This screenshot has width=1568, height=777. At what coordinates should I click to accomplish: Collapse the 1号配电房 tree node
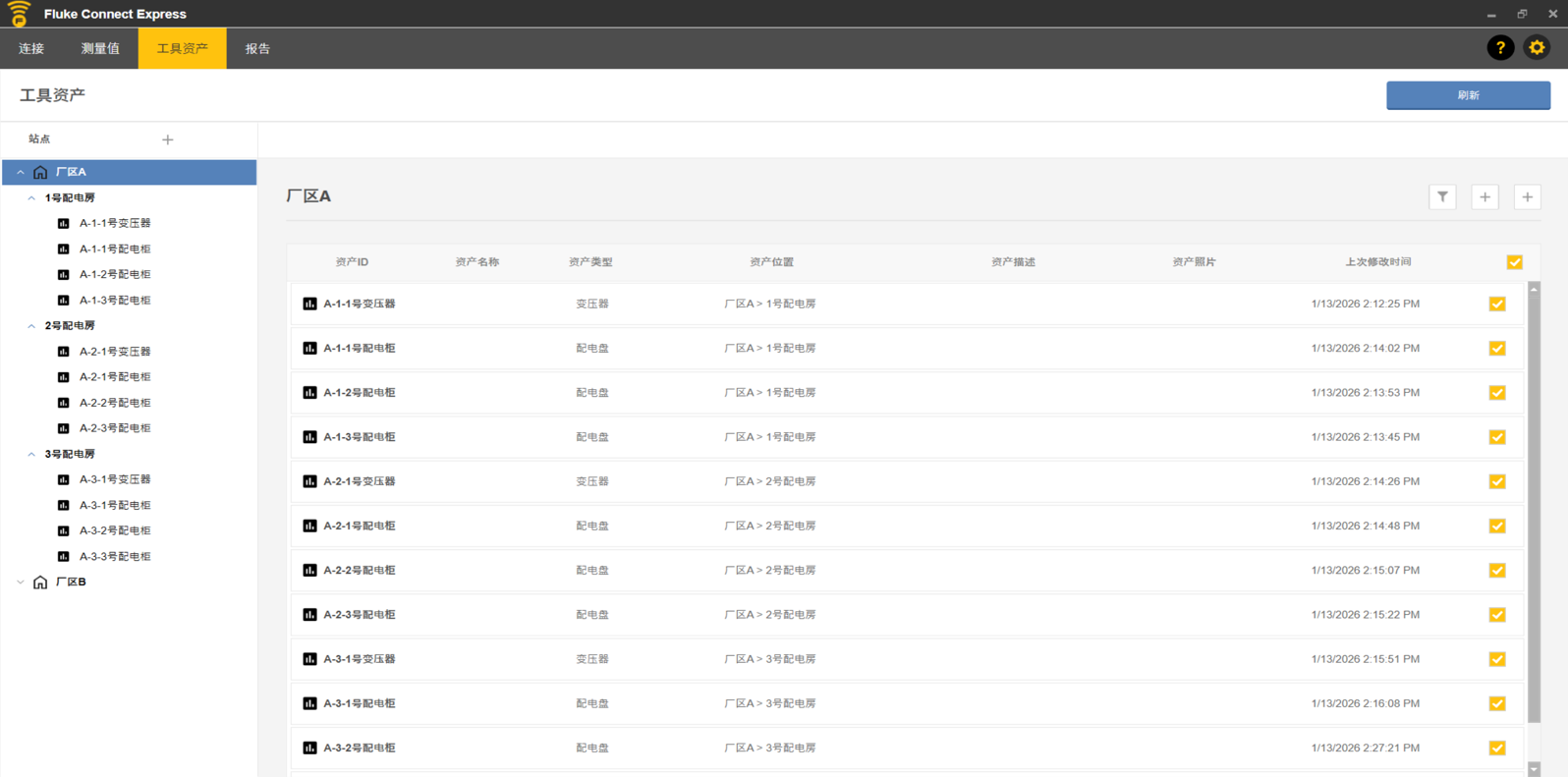[31, 198]
